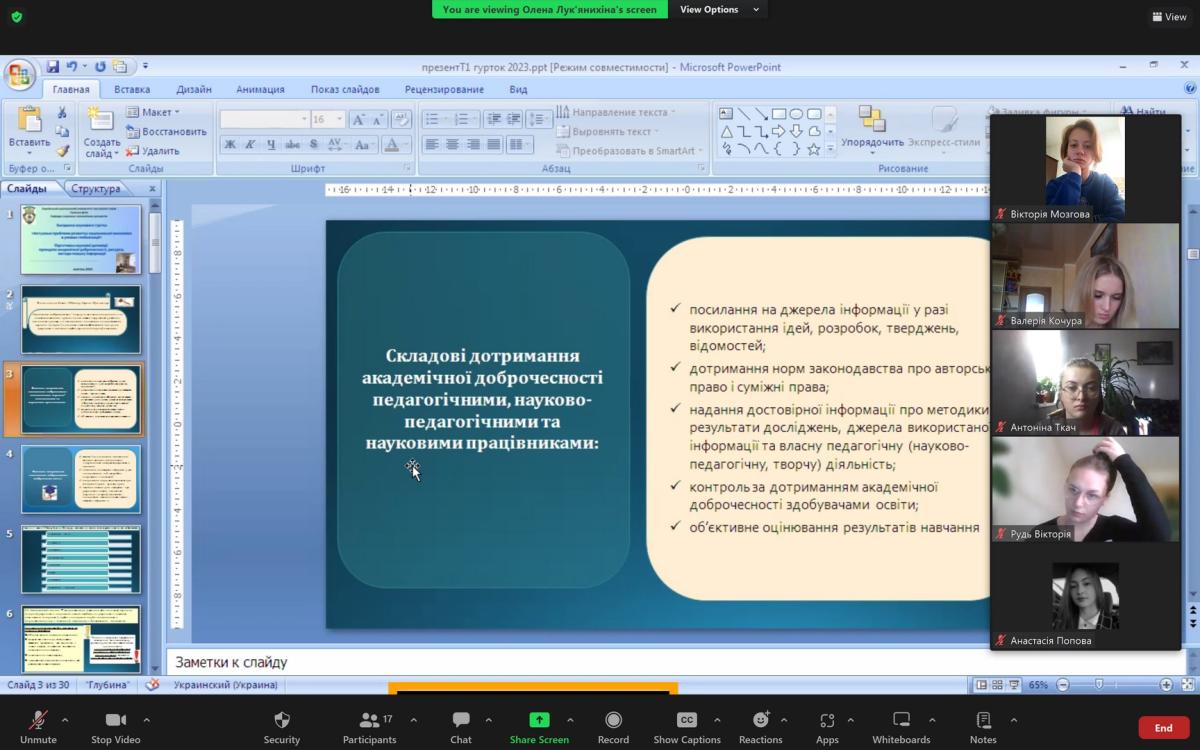The height and width of the screenshot is (750, 1200).
Task: Open the font size dropdown
Action: 340,120
